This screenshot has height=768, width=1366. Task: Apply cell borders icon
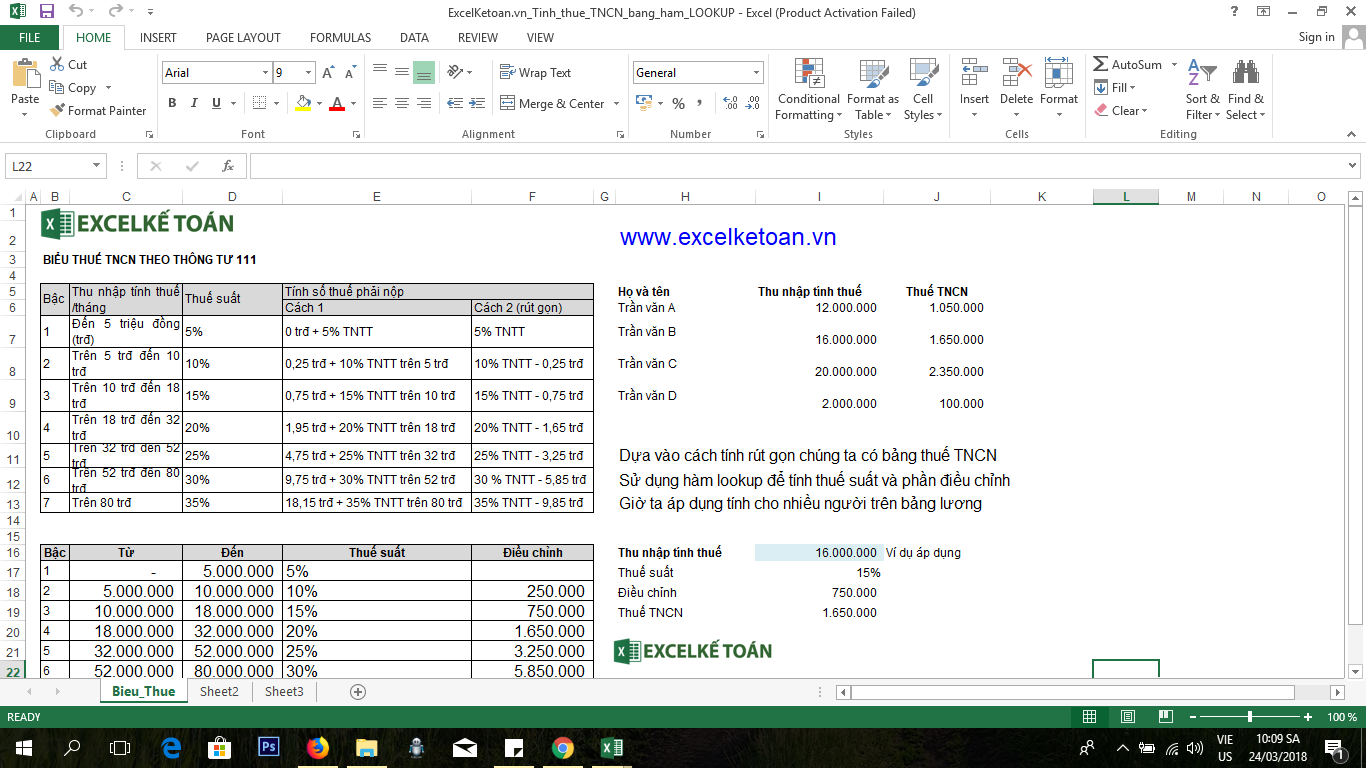[x=260, y=103]
